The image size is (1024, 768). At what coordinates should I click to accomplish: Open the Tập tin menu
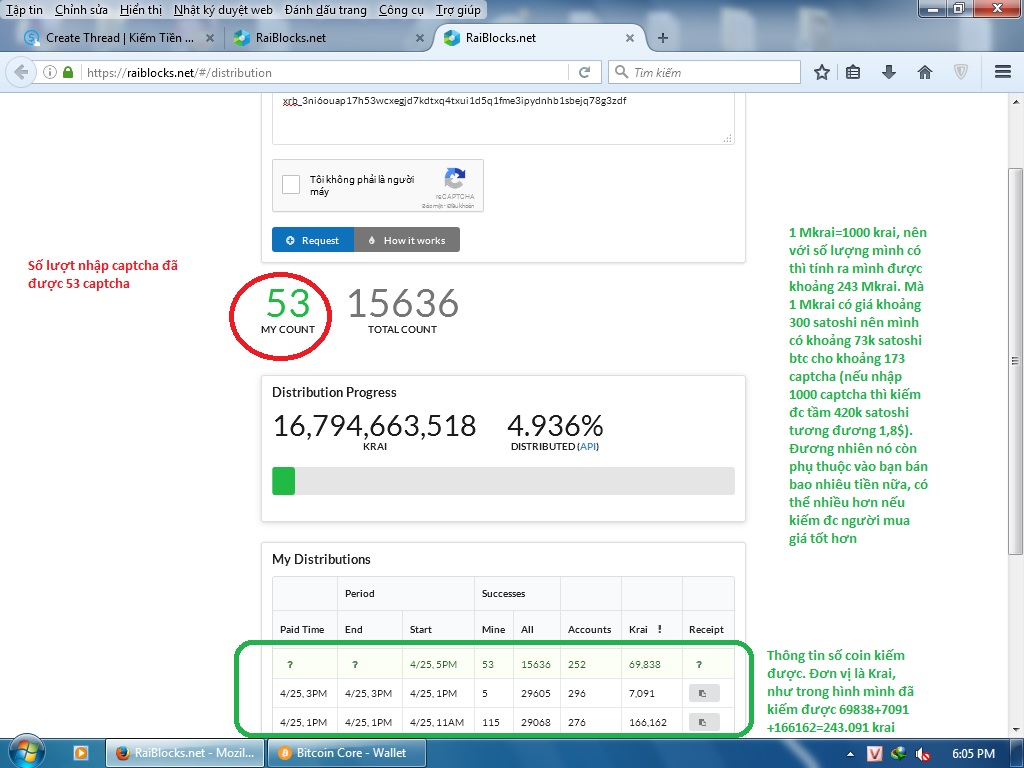click(24, 10)
